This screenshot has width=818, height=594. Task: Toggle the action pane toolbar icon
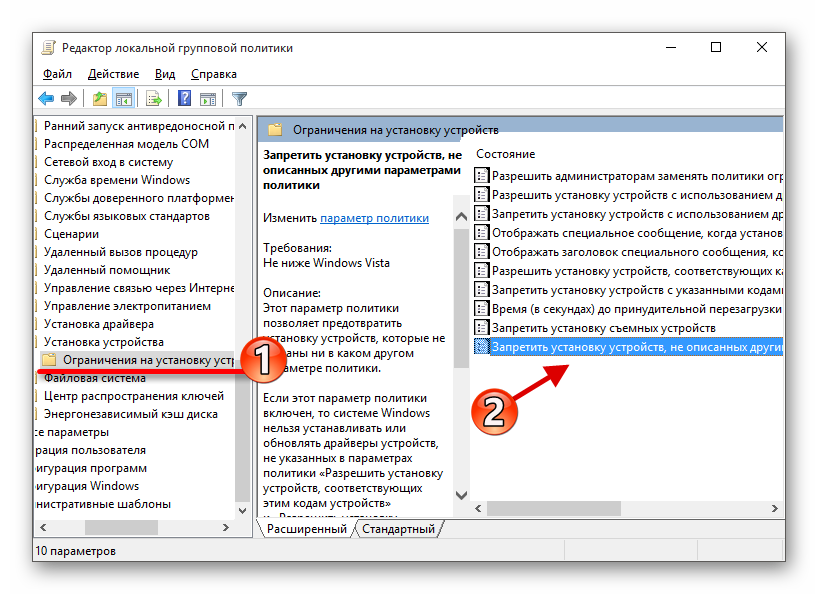[208, 98]
